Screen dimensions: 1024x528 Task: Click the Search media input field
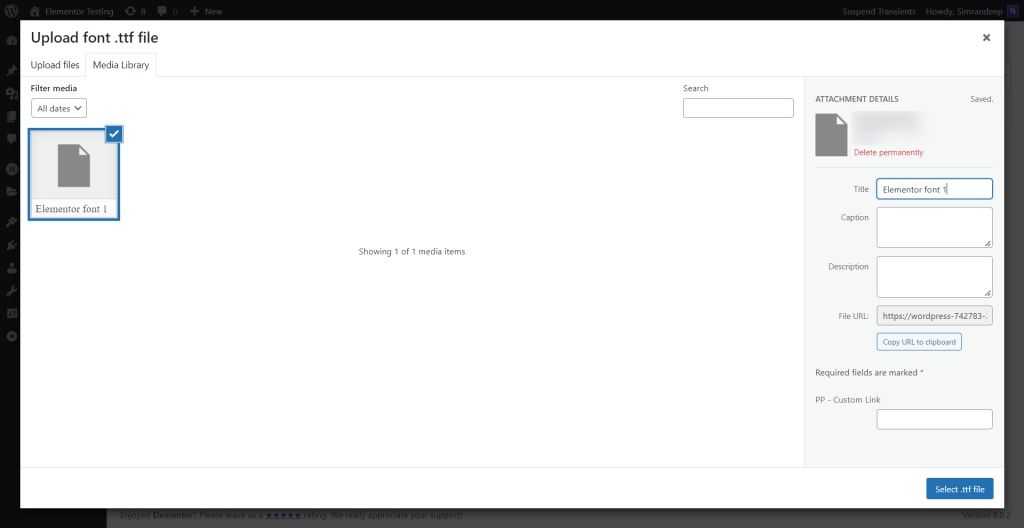[738, 108]
